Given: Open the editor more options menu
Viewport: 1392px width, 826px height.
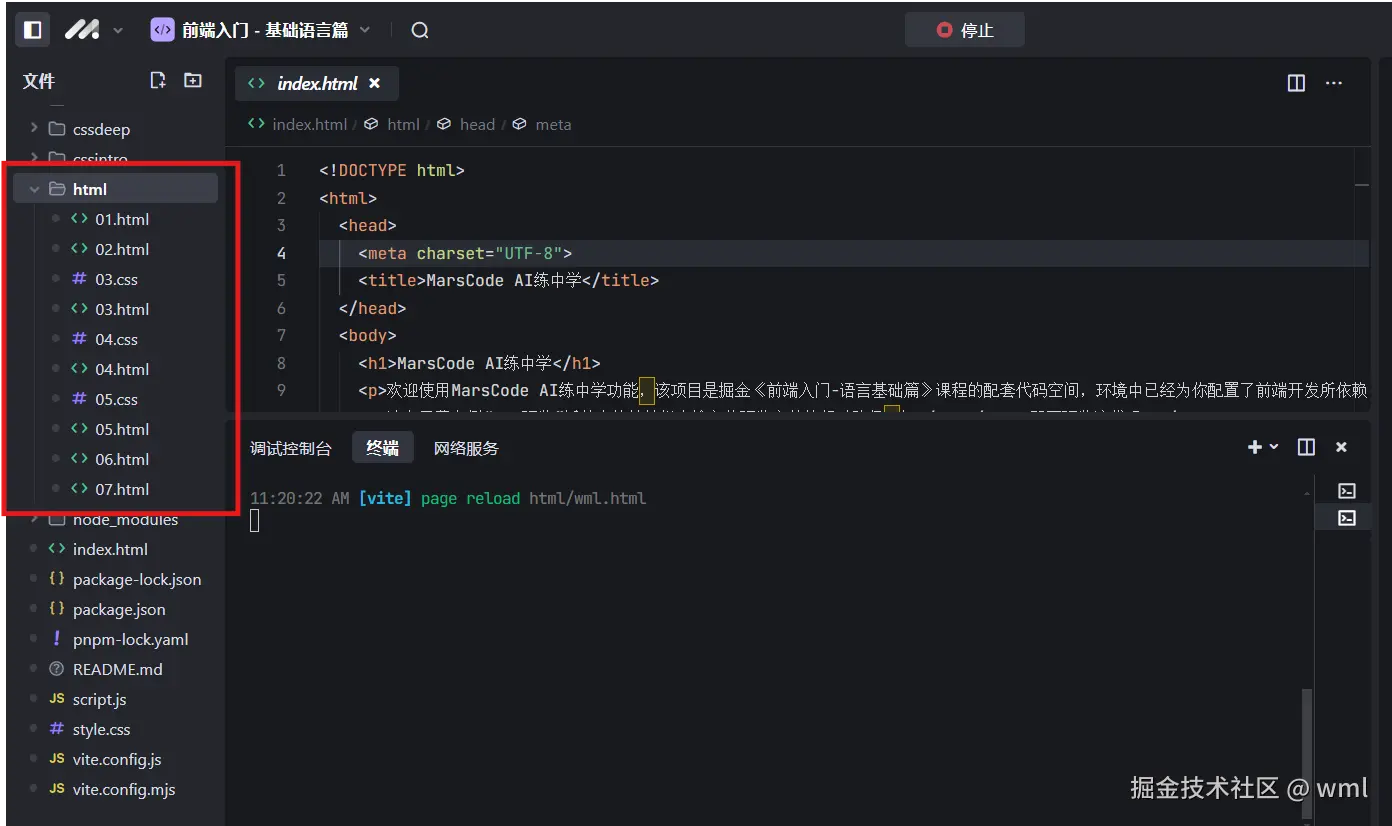Looking at the screenshot, I should pyautogui.click(x=1333, y=84).
